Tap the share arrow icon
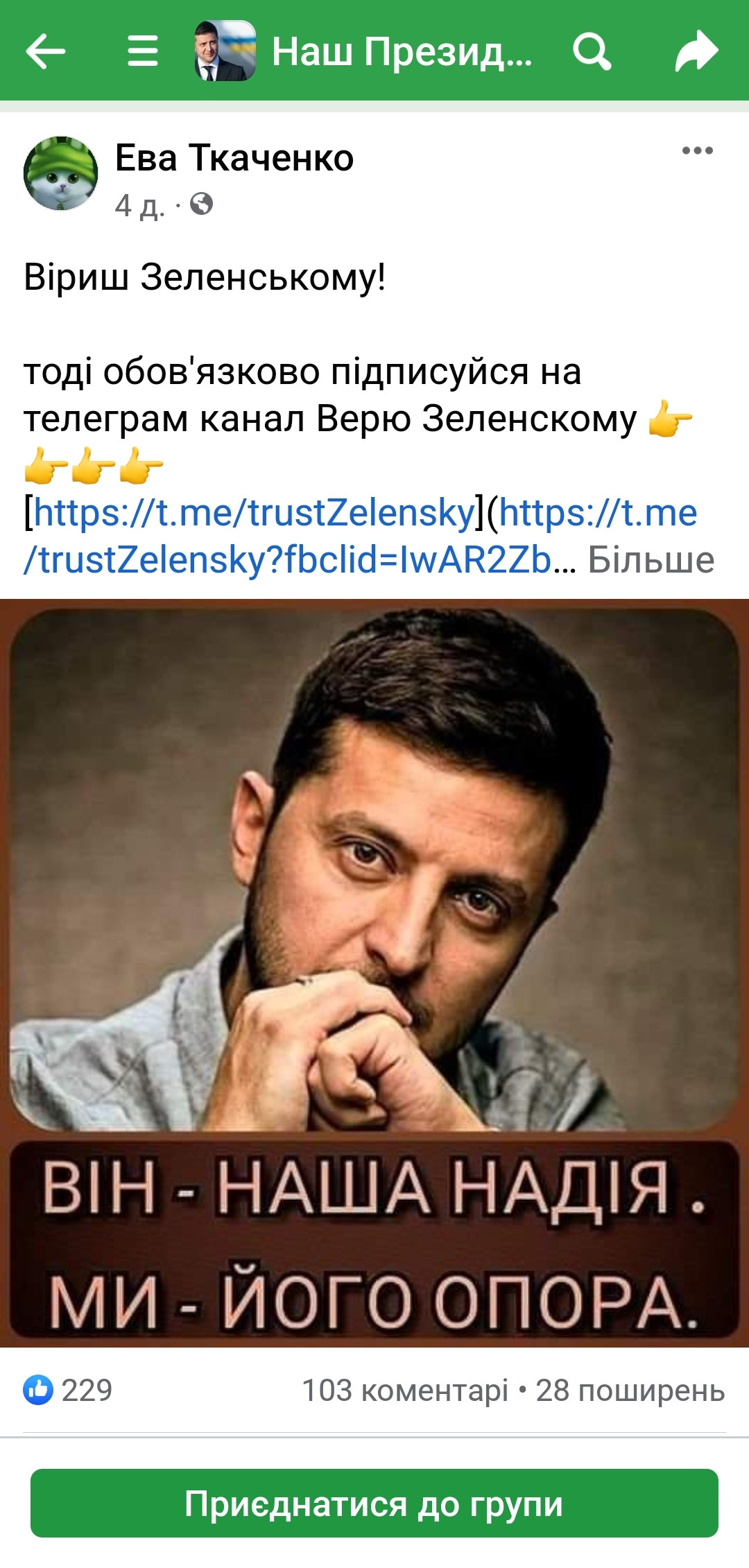The width and height of the screenshot is (749, 1568). 696,51
